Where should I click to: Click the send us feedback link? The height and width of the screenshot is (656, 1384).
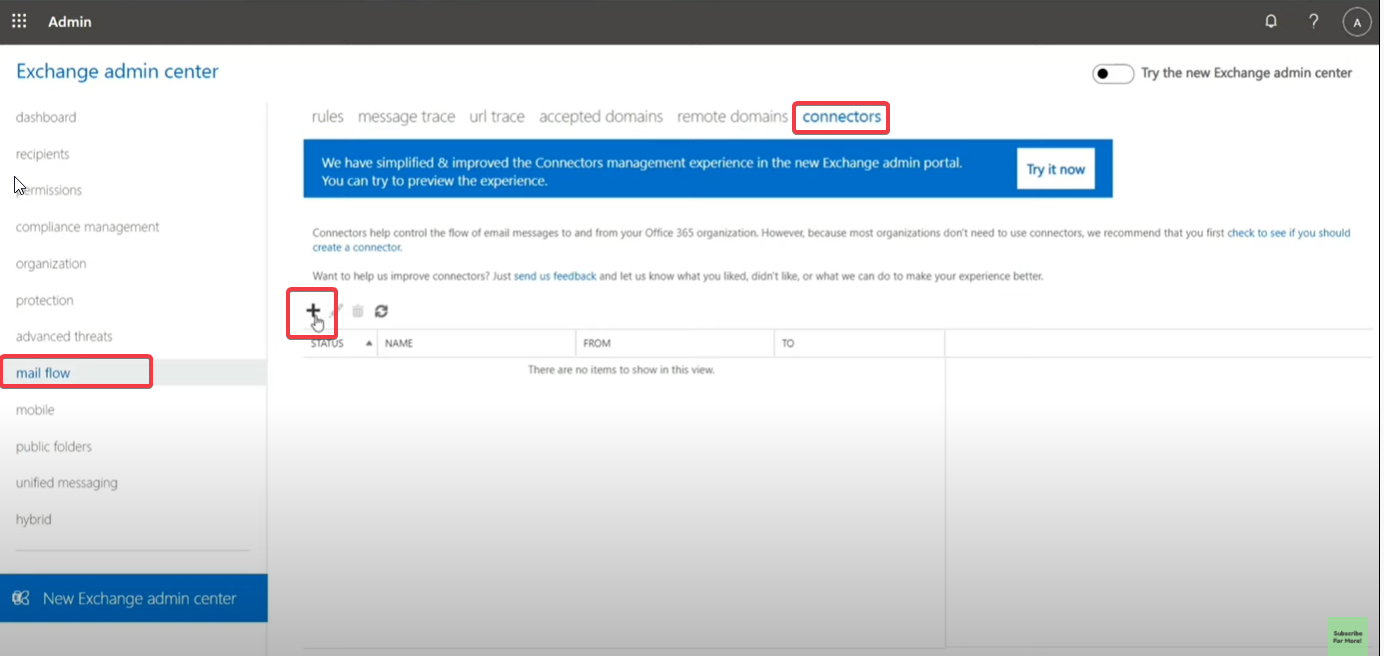pyautogui.click(x=554, y=276)
